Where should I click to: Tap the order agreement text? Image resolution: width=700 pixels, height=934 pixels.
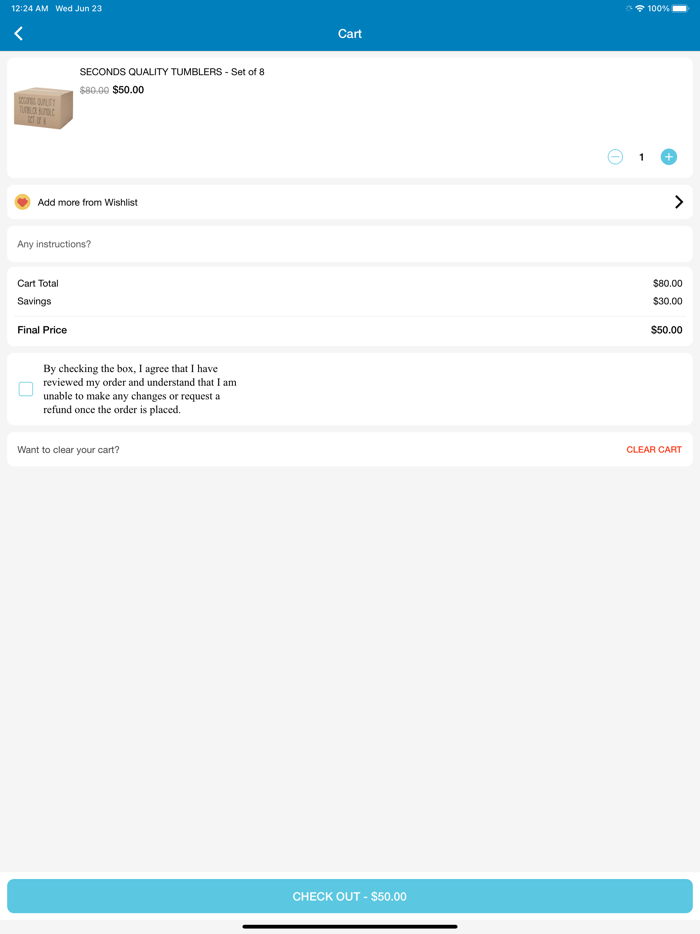click(x=140, y=389)
